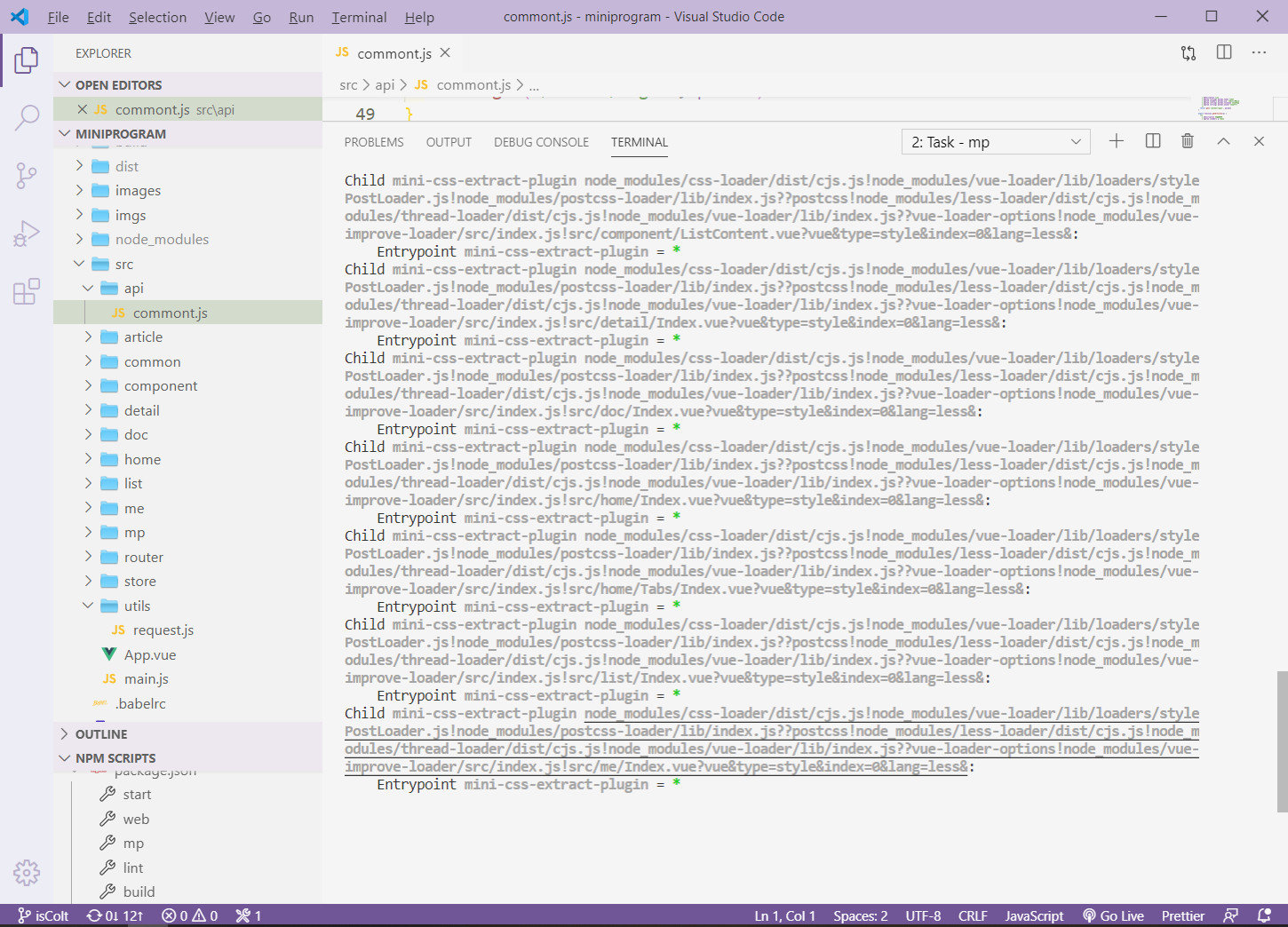Screen dimensions: 1288x927
Task: Select the Terminal panel tab
Action: click(640, 142)
